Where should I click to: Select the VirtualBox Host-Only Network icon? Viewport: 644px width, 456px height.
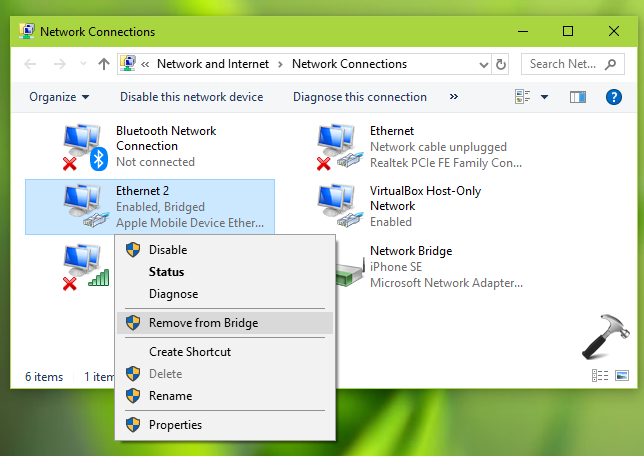pyautogui.click(x=338, y=206)
